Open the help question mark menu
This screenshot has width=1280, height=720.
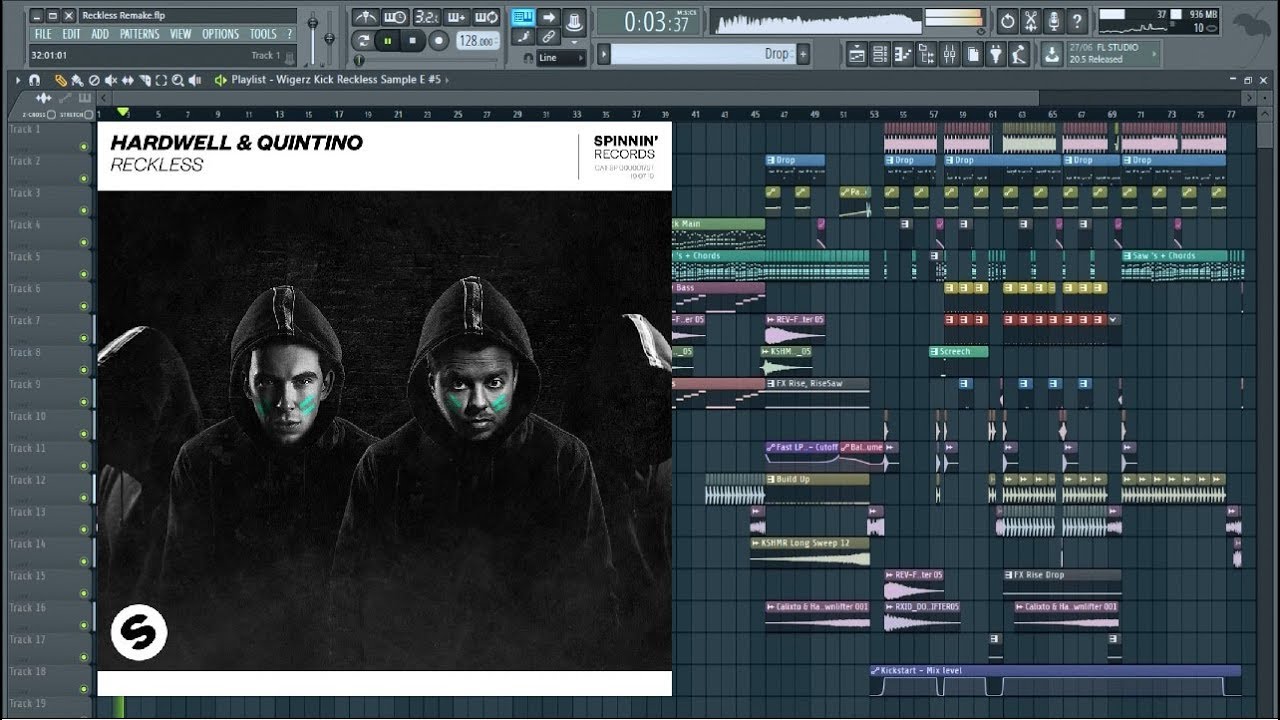[x=290, y=34]
